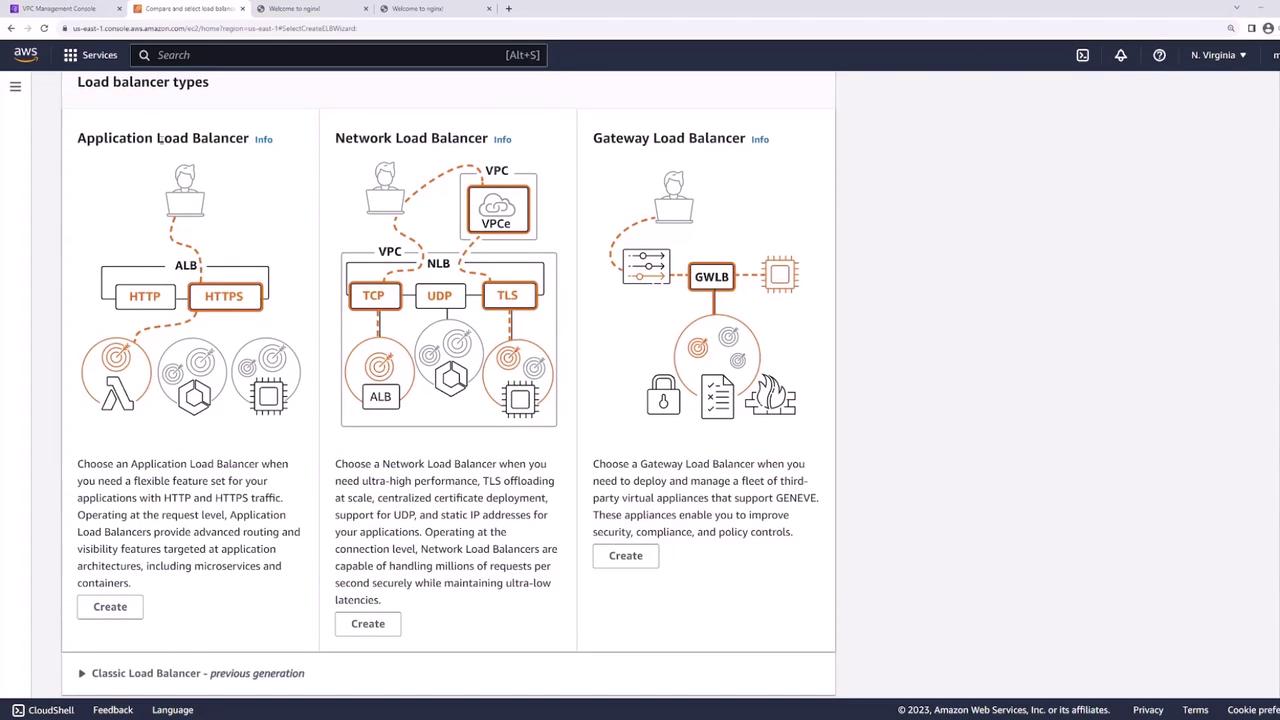
Task: Click the Load balancer types heading
Action: click(143, 82)
